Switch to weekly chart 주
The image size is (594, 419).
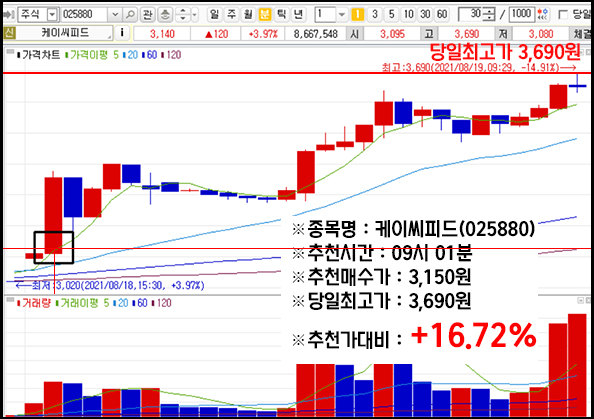(x=231, y=14)
